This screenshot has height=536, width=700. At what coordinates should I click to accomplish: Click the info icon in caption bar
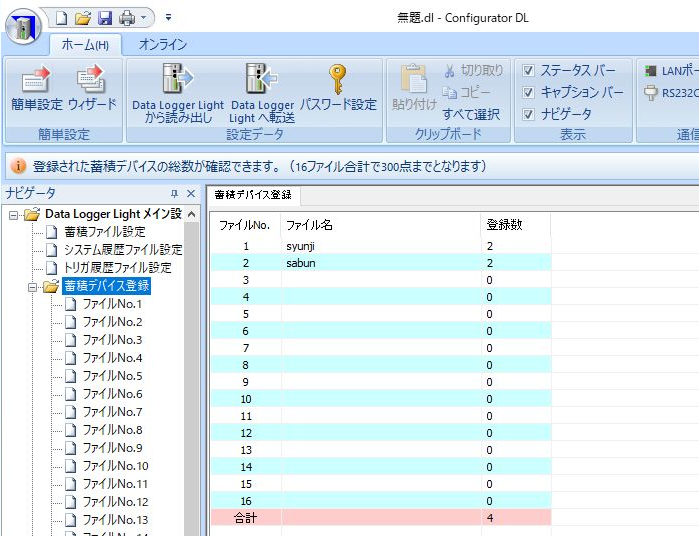click(18, 166)
